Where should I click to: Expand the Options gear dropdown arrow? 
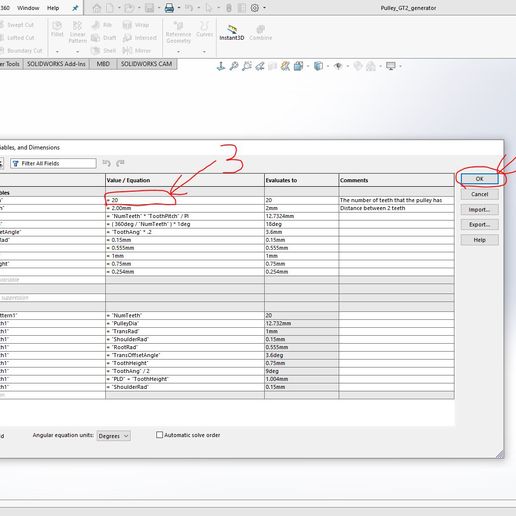(264, 8)
